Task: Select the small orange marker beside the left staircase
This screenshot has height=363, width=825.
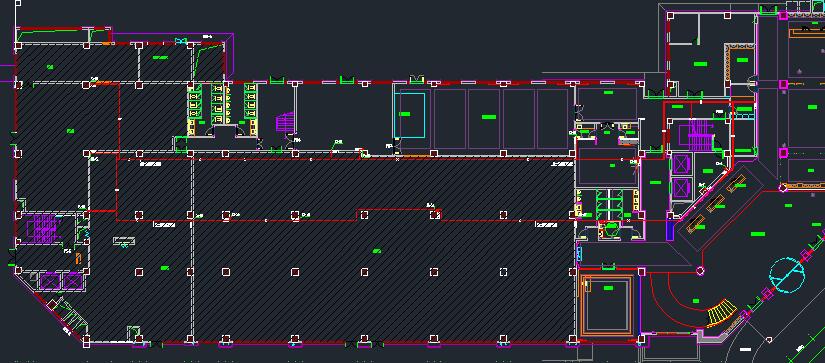Action: point(78,258)
